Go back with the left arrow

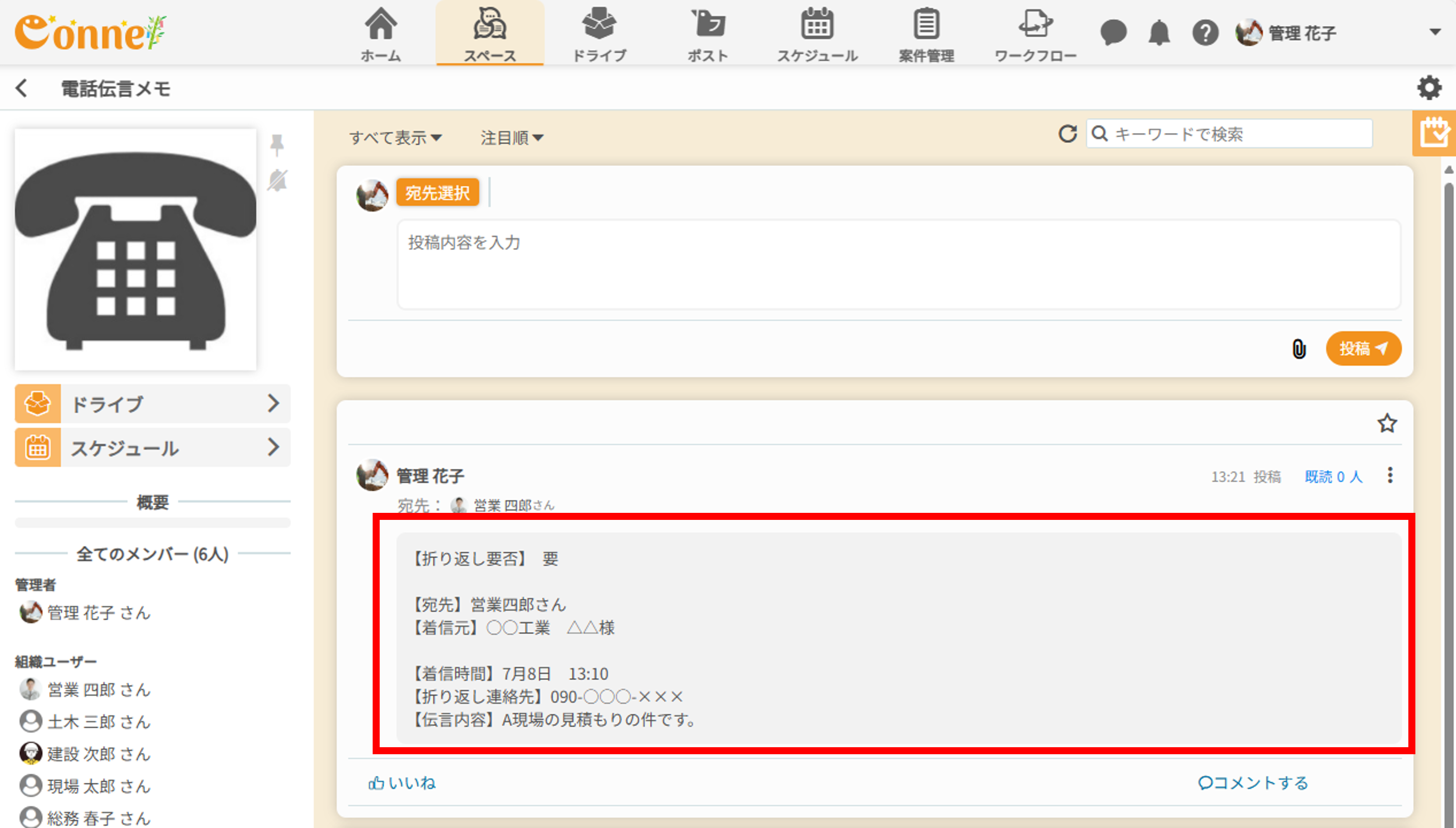pos(22,88)
